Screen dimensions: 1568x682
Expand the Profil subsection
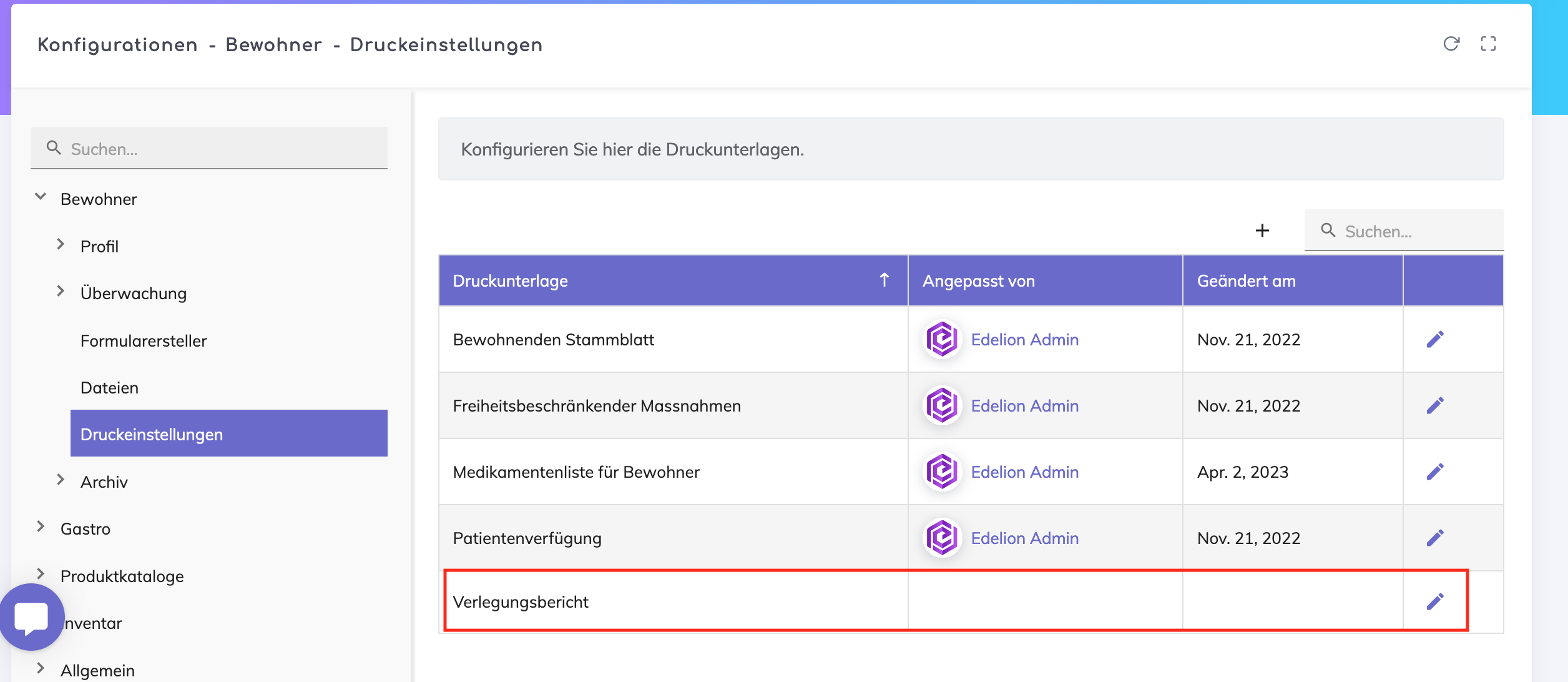coord(61,245)
